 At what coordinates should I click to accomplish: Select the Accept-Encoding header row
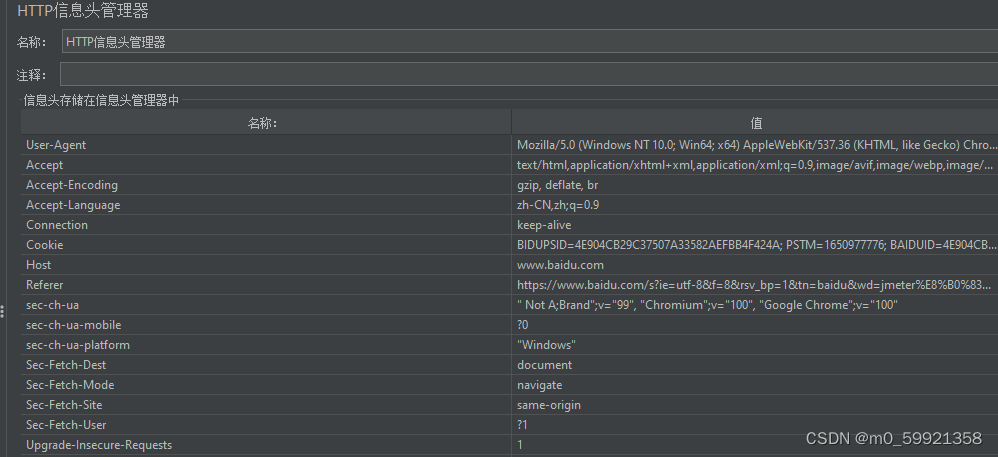509,185
